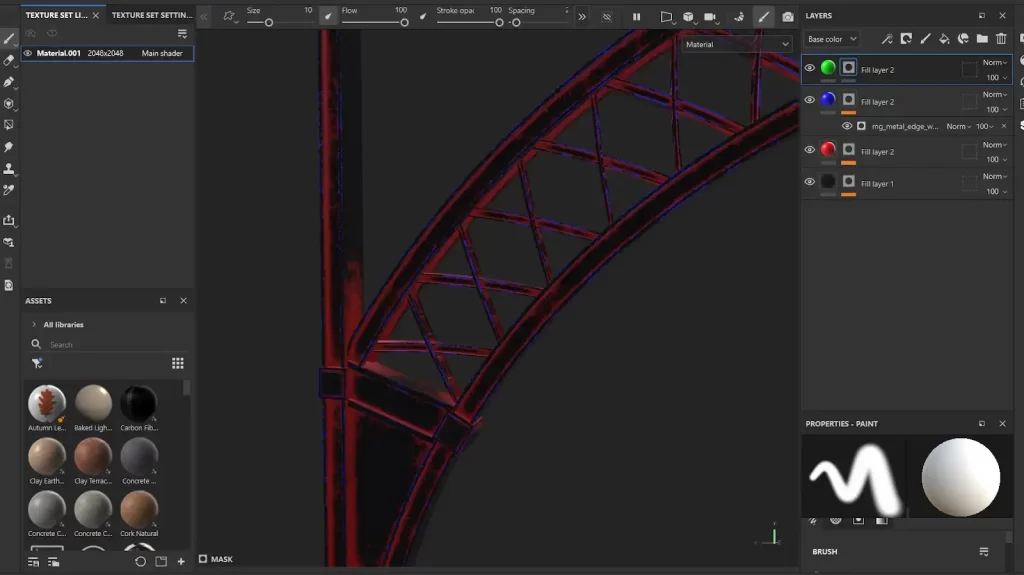Select the Material.001 texture set

(59, 53)
